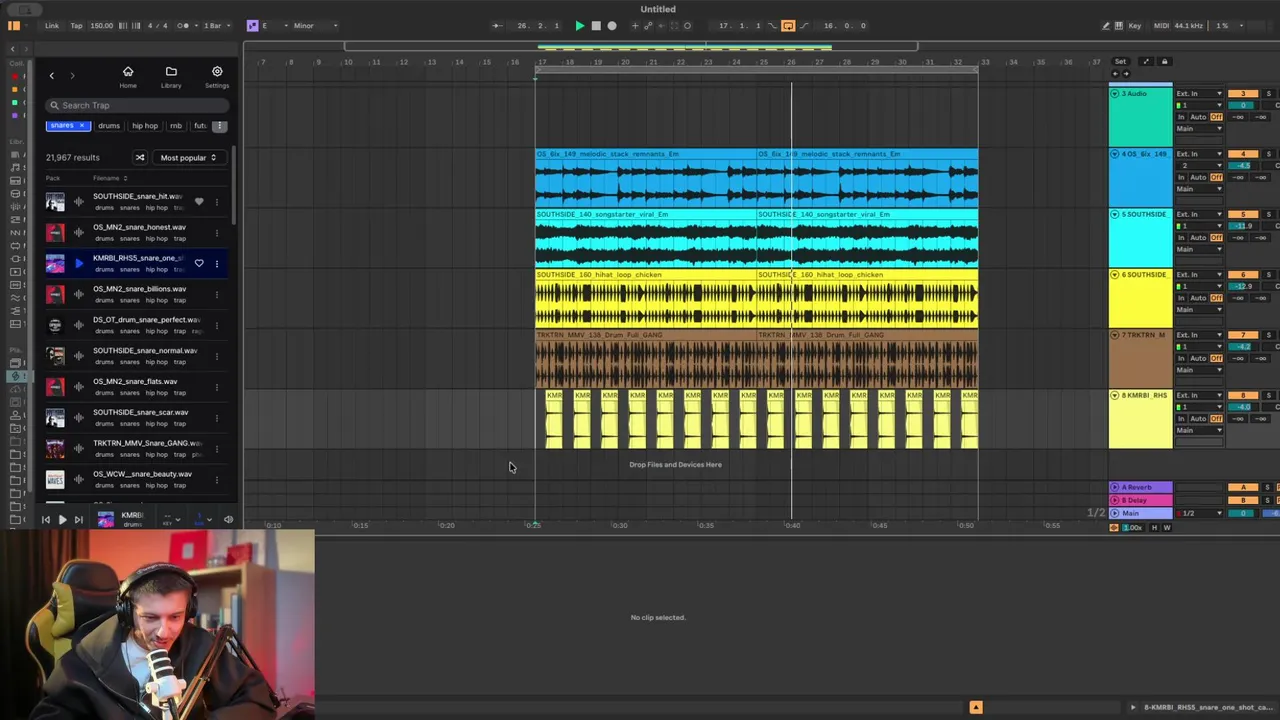This screenshot has width=1280, height=720.
Task: Collapse the 3 Audio track fold arrow
Action: [1115, 93]
